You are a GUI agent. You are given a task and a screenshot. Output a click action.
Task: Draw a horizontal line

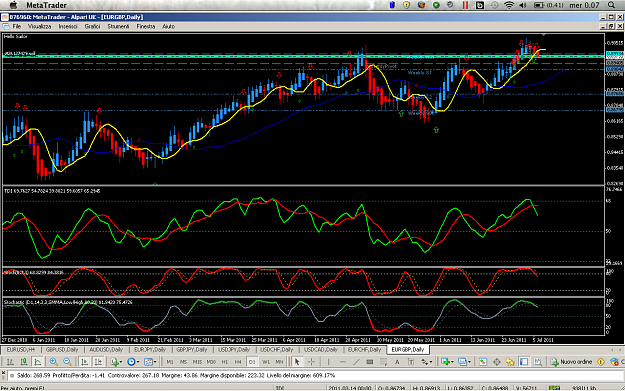click(343, 362)
